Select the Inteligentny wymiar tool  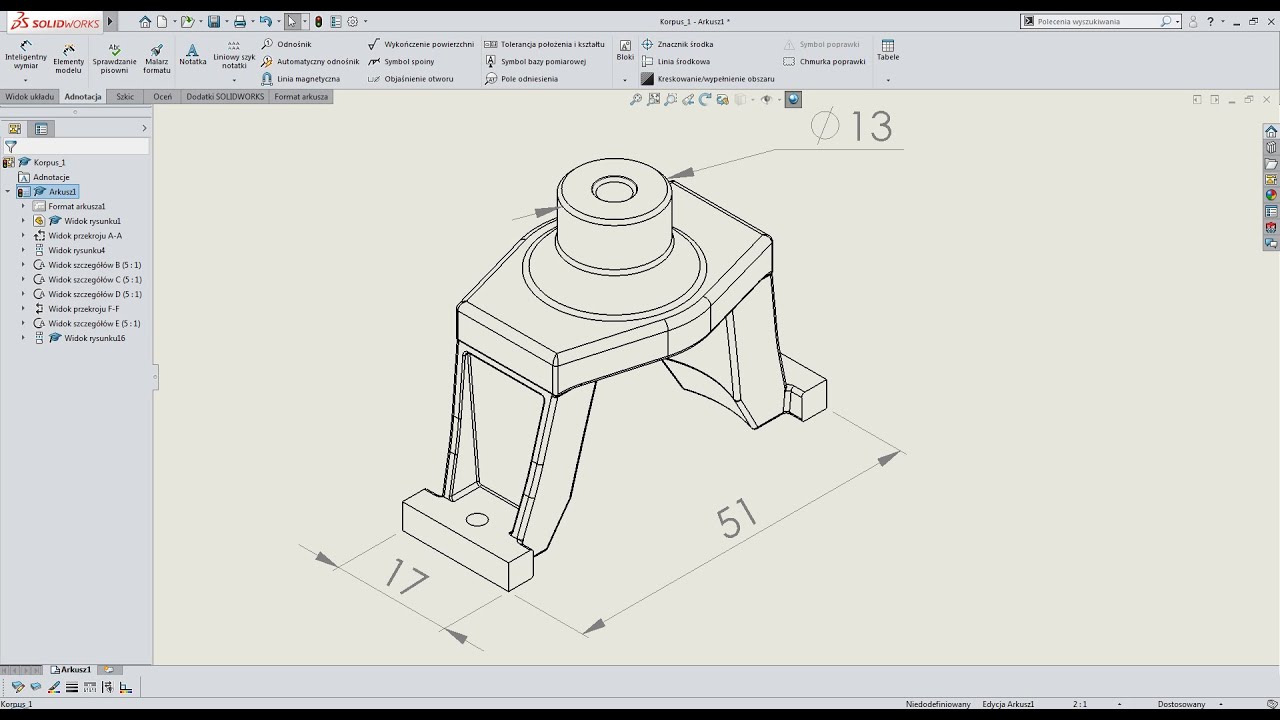[x=26, y=56]
